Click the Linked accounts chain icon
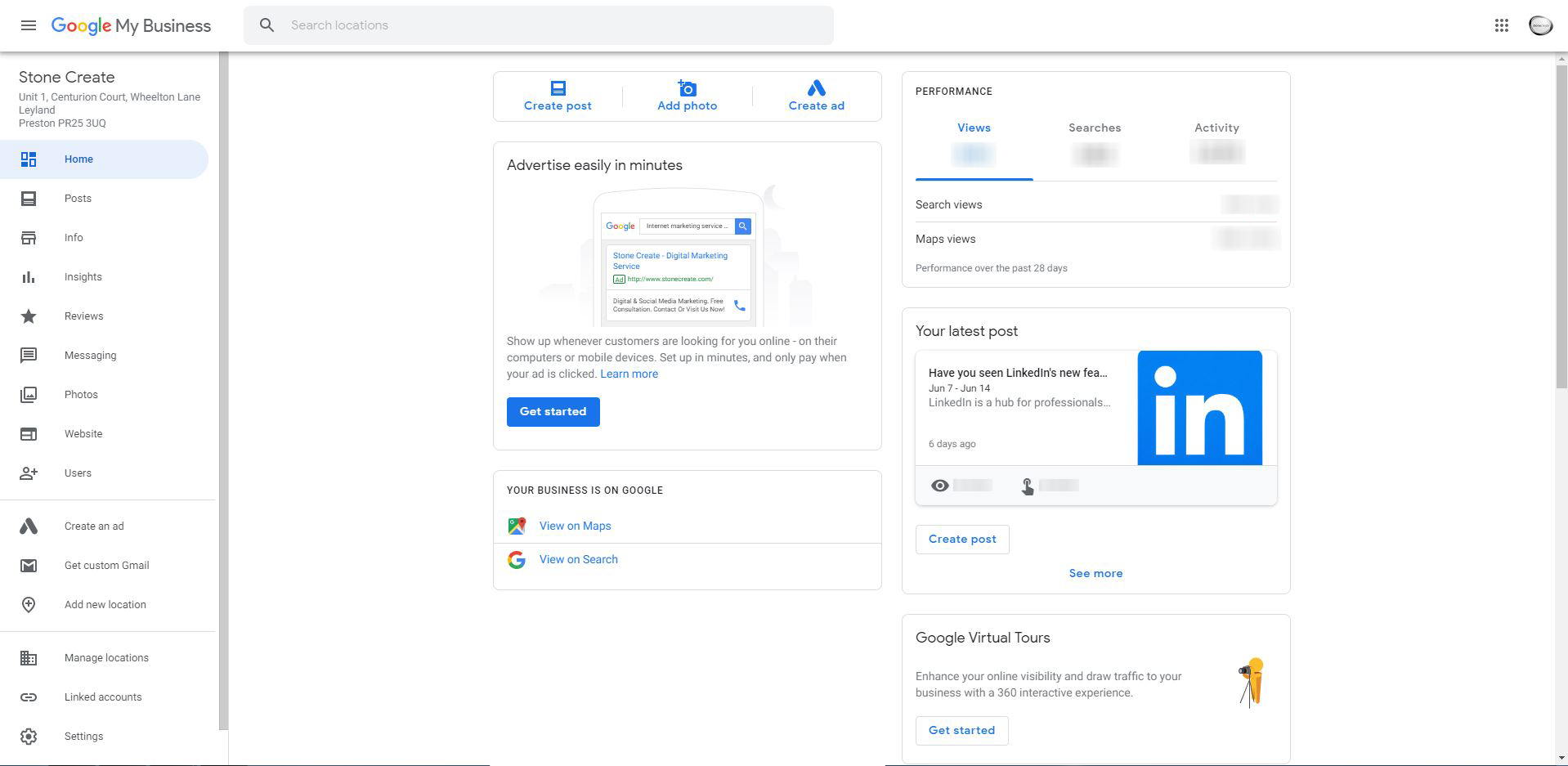 point(29,697)
